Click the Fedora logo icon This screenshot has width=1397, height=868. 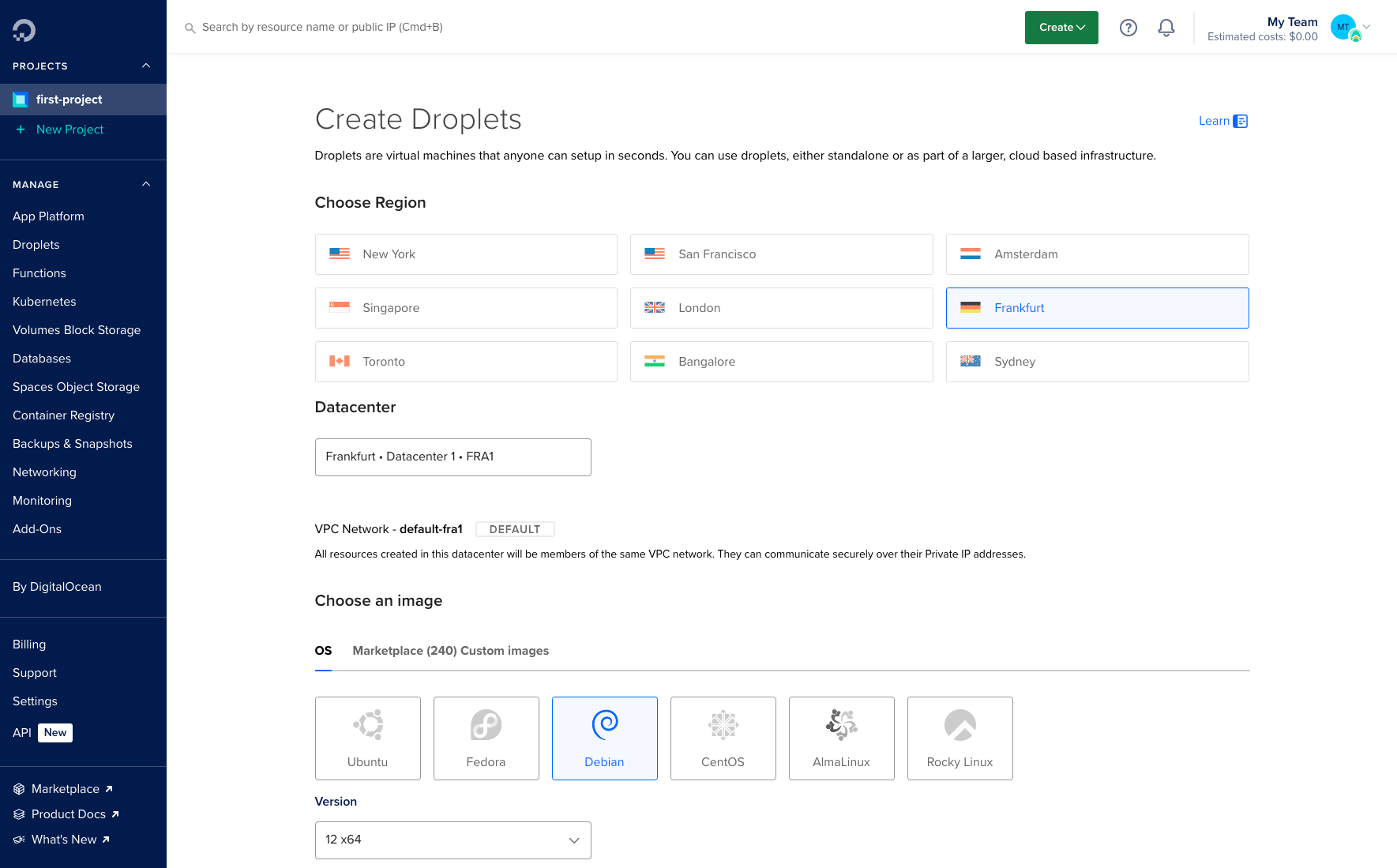coord(486,724)
